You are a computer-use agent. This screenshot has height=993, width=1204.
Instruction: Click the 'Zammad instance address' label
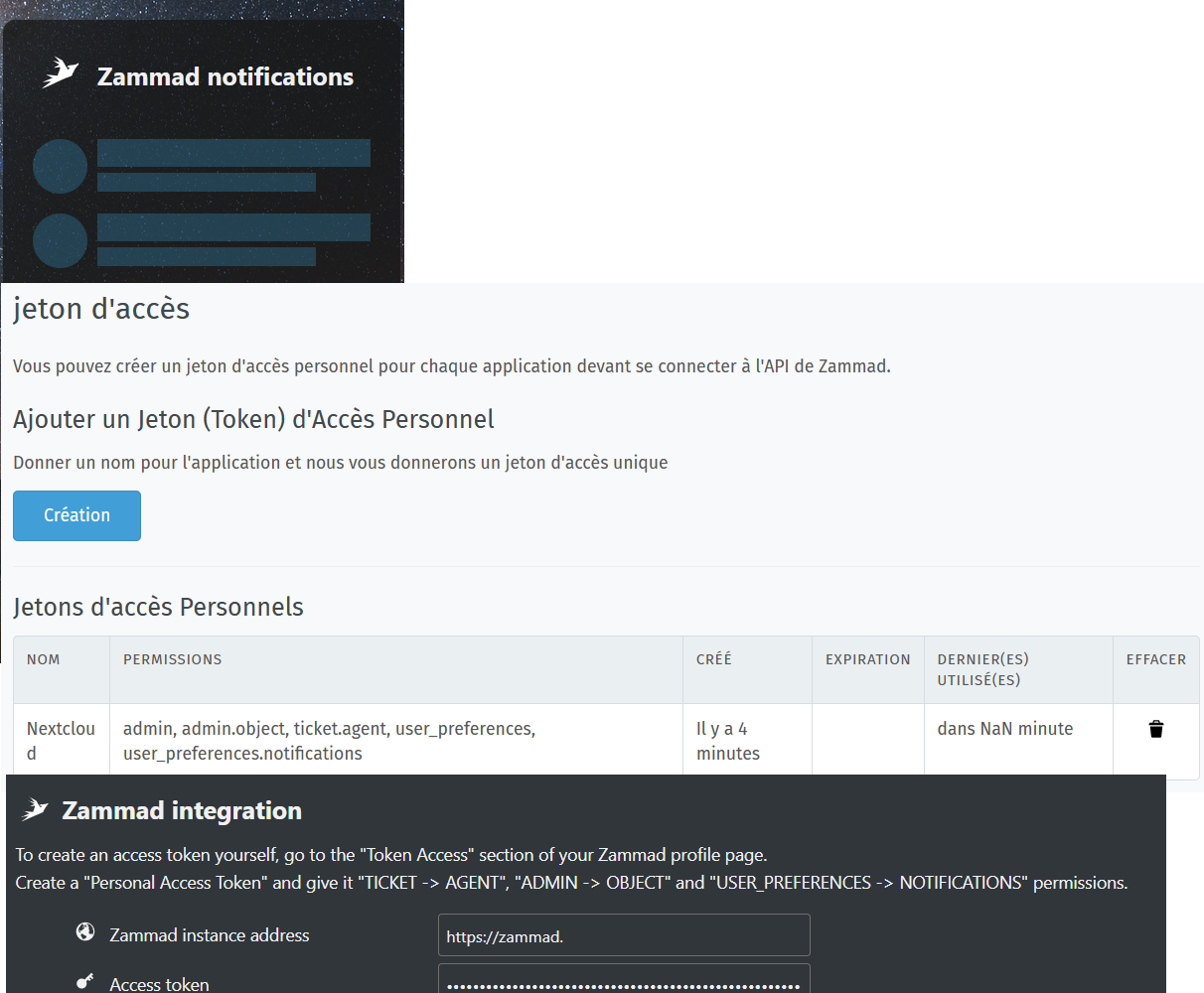(x=210, y=935)
